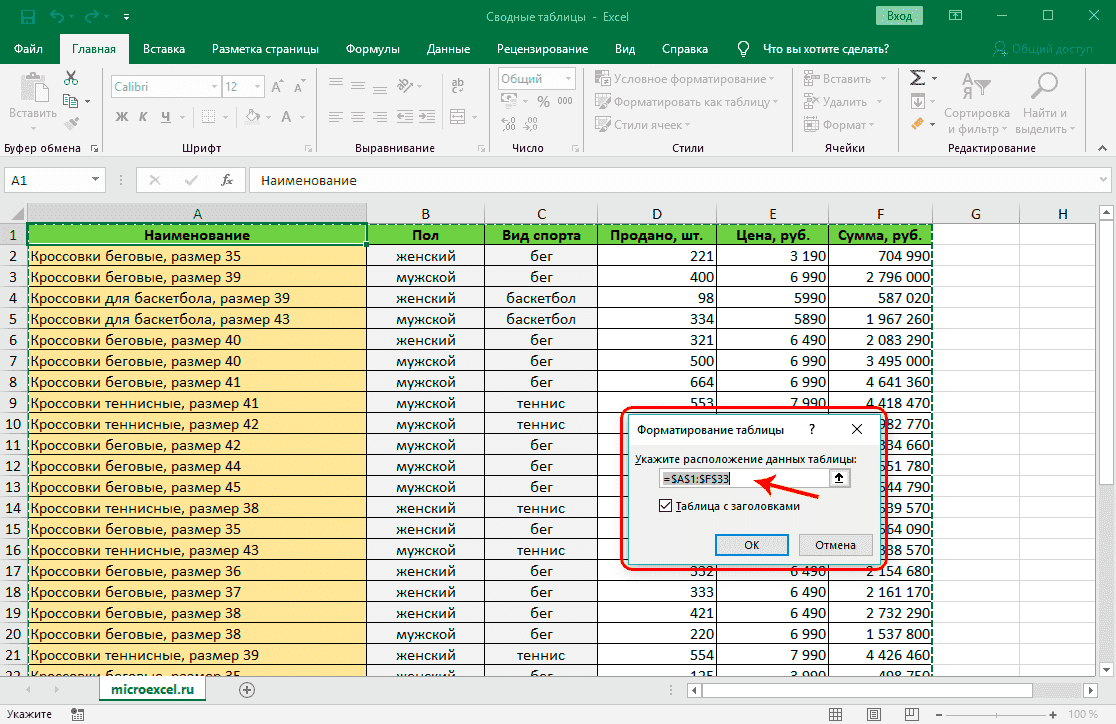Toggle 'Таблица с заголовками' checkbox

tap(667, 507)
